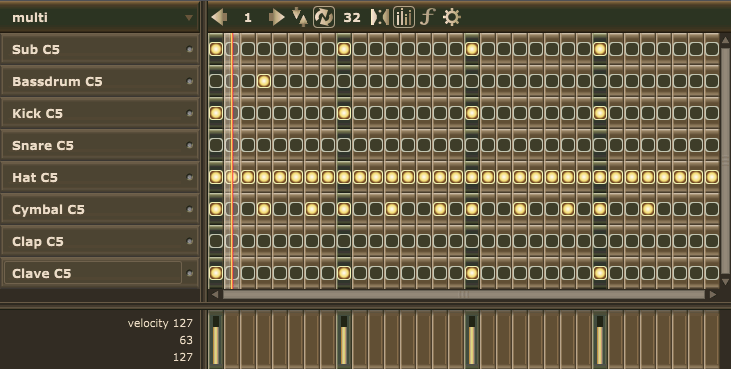Open the function f icon
Screen dimensions: 731x369
428,18
